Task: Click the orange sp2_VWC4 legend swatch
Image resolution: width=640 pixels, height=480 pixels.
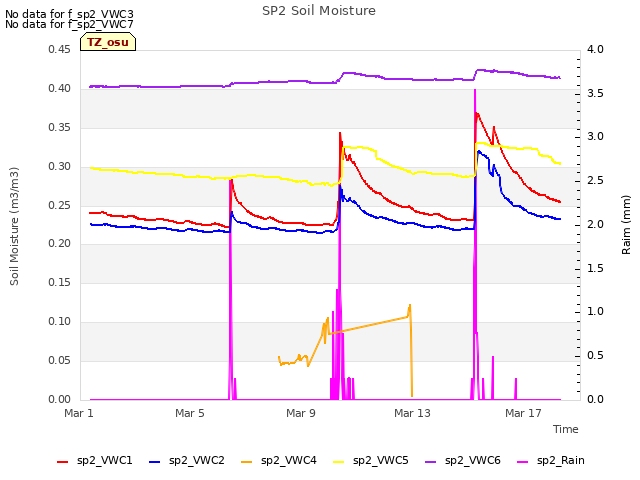Action: (247, 462)
